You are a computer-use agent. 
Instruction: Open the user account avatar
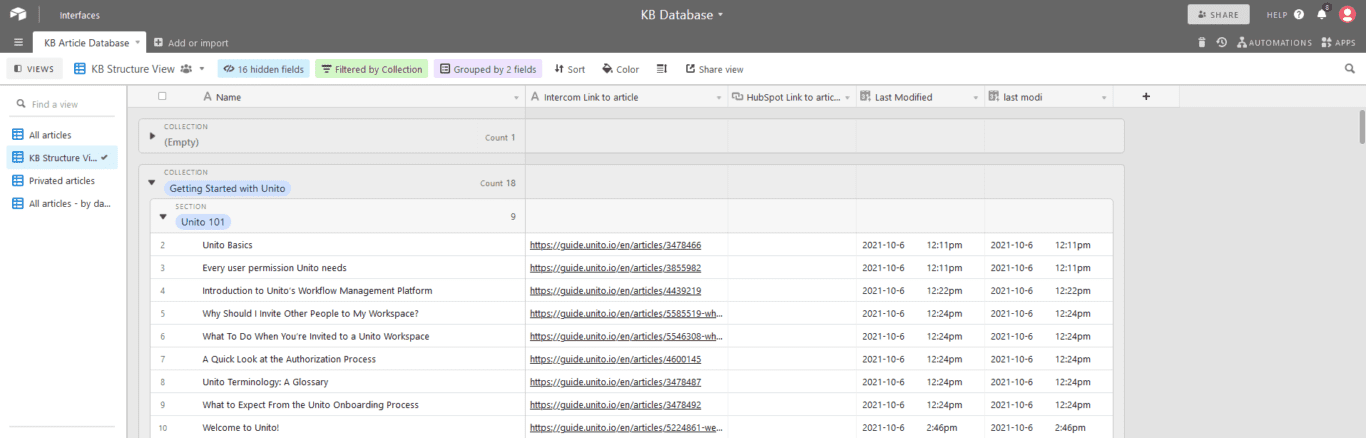pyautogui.click(x=1347, y=14)
